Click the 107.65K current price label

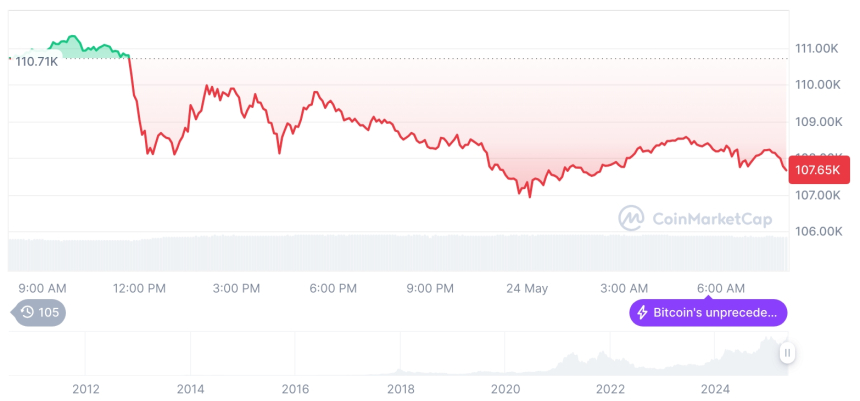click(x=816, y=170)
